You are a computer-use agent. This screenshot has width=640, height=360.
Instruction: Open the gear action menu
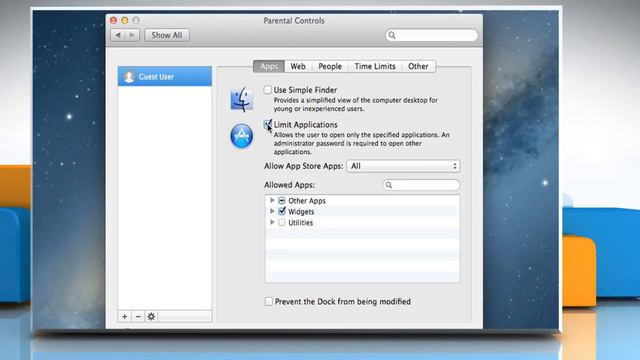coord(151,316)
